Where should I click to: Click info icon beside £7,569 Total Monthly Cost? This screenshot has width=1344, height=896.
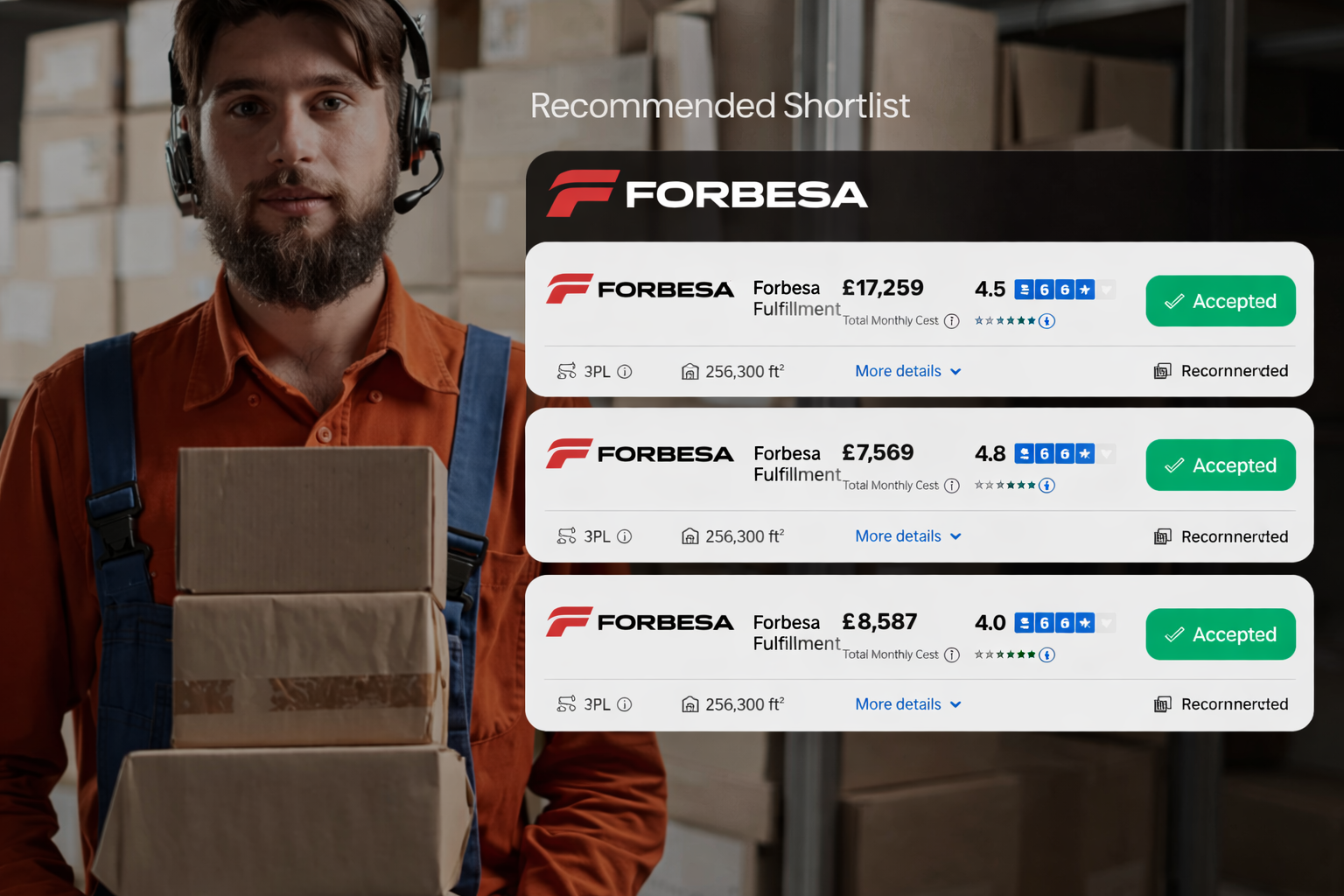[x=952, y=486]
